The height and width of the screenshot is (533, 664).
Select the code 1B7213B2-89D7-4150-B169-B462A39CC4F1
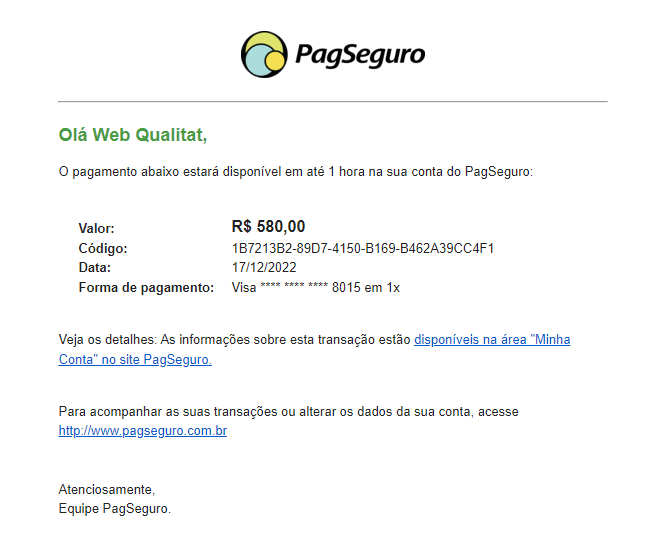362,248
